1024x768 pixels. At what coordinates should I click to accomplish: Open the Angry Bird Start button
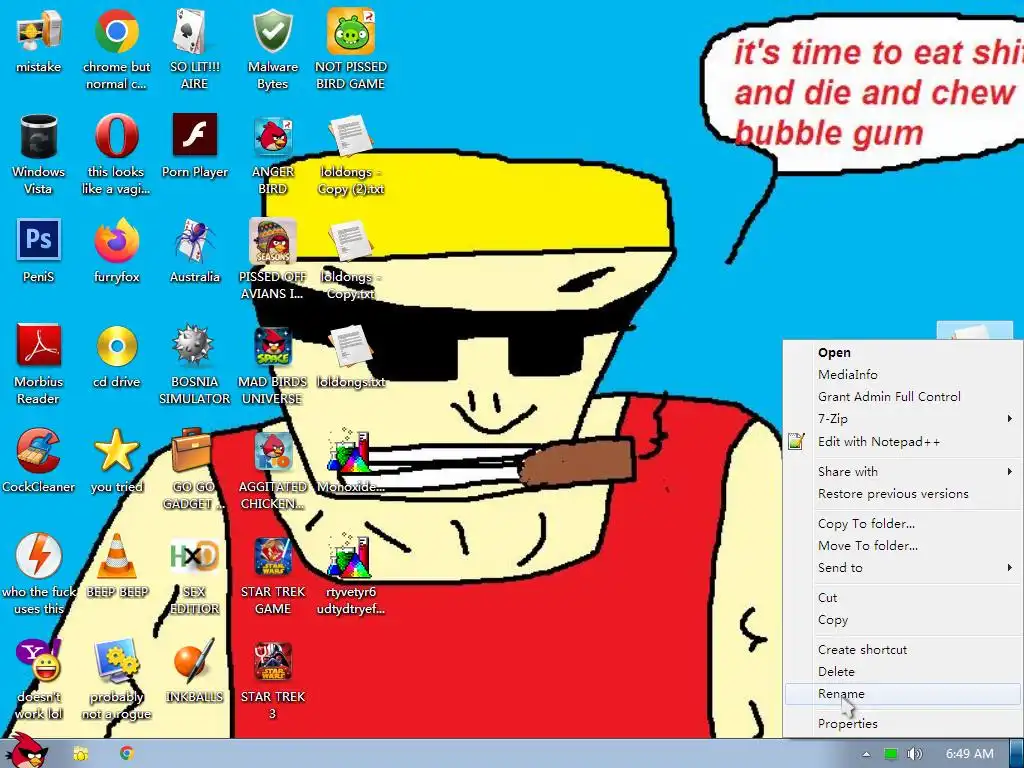click(x=27, y=751)
